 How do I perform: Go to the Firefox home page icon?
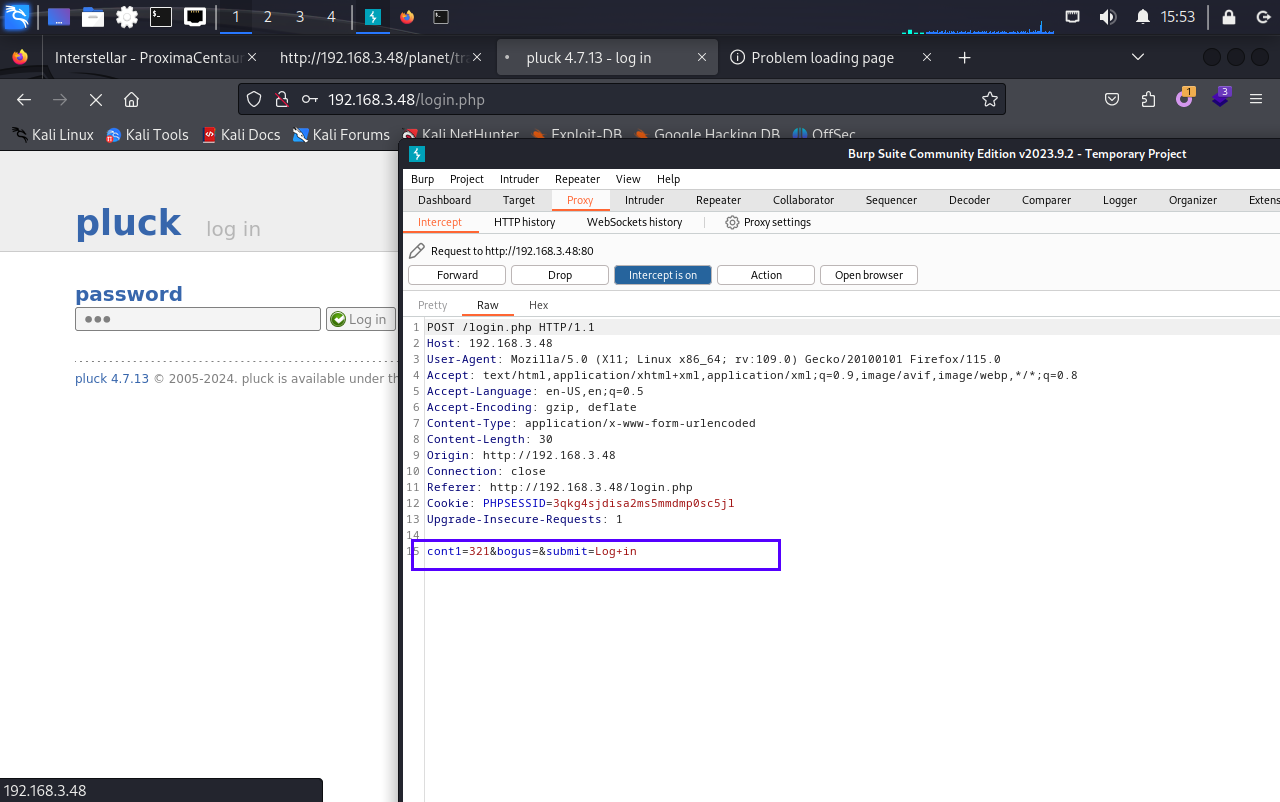(x=131, y=99)
